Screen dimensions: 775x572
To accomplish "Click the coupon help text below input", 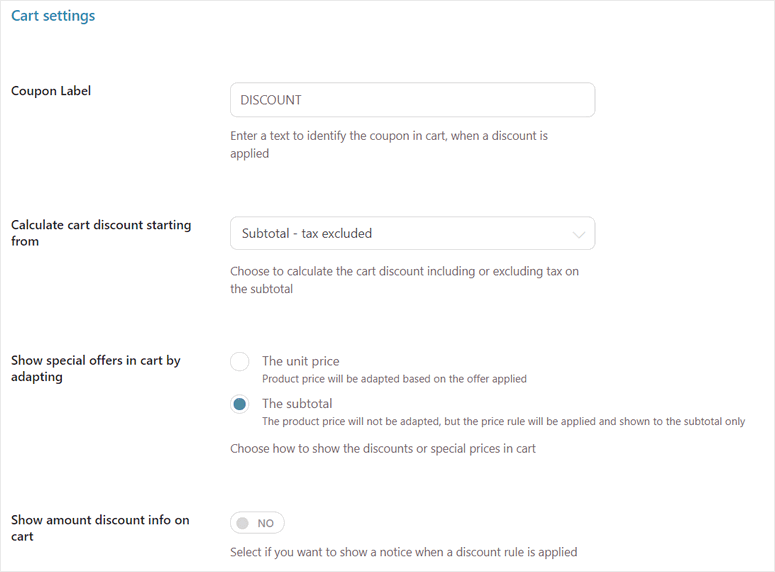I will pos(388,144).
